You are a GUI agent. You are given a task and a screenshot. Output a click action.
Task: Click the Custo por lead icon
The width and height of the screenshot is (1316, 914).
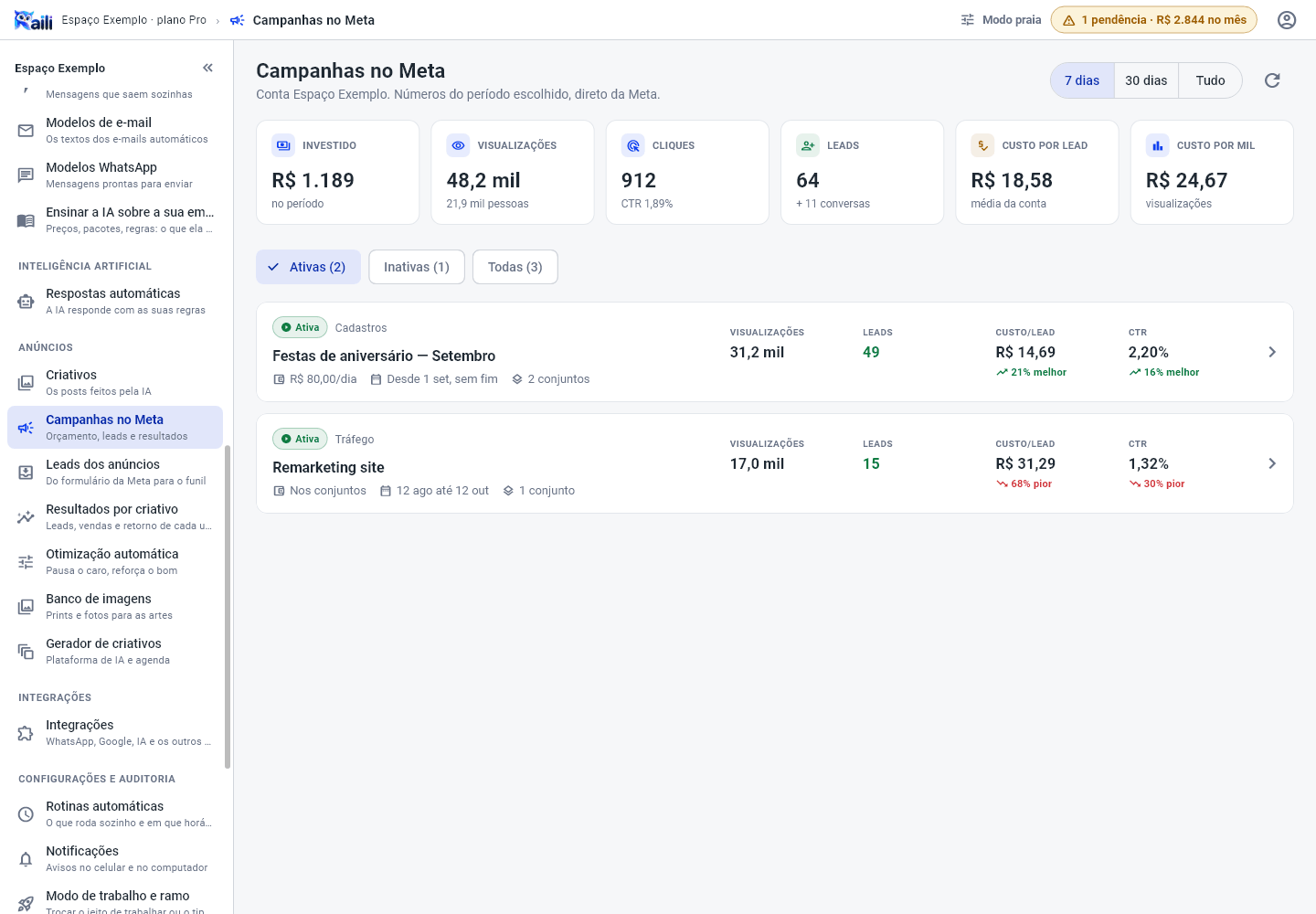point(982,145)
